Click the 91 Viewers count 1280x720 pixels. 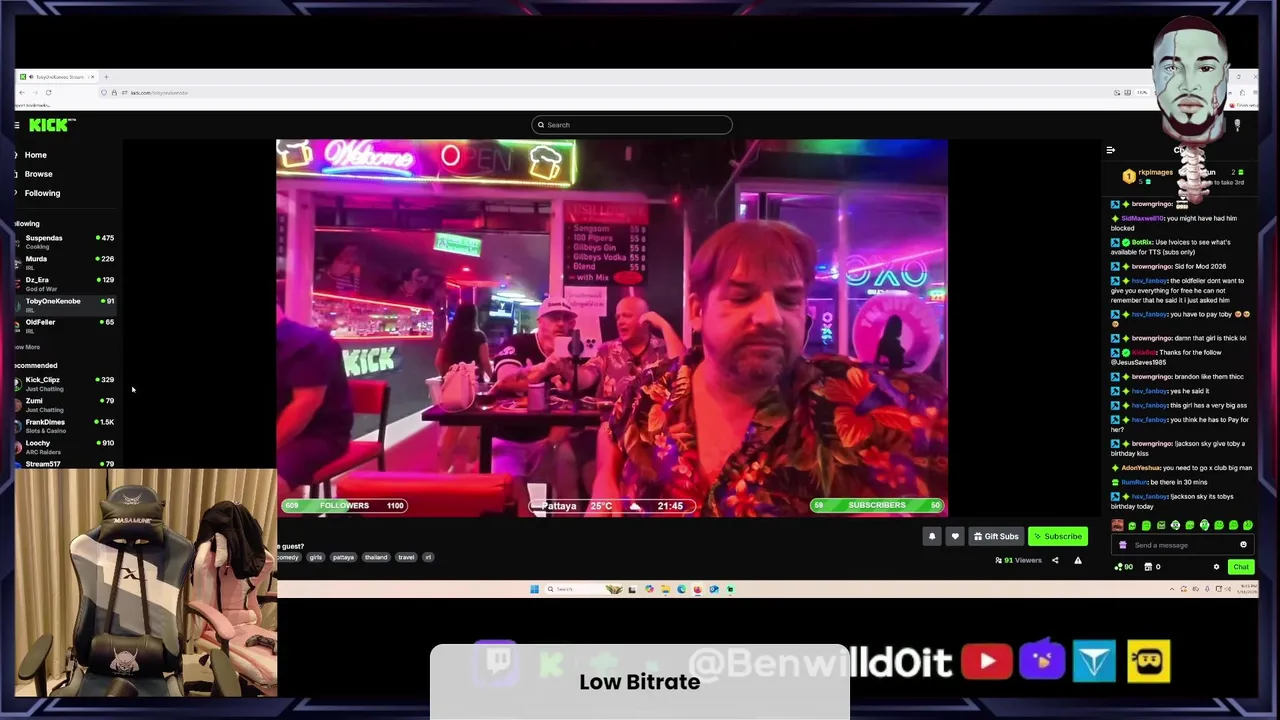[1019, 560]
